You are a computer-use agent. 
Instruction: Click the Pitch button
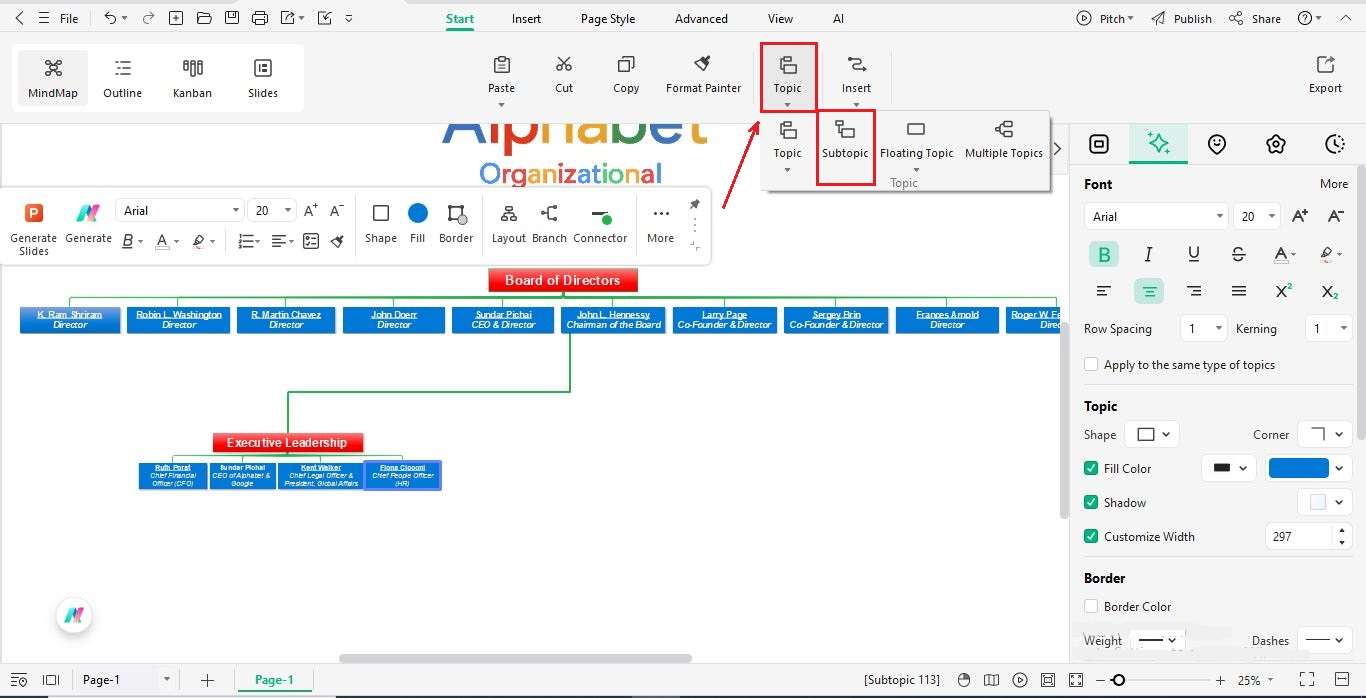click(1105, 18)
